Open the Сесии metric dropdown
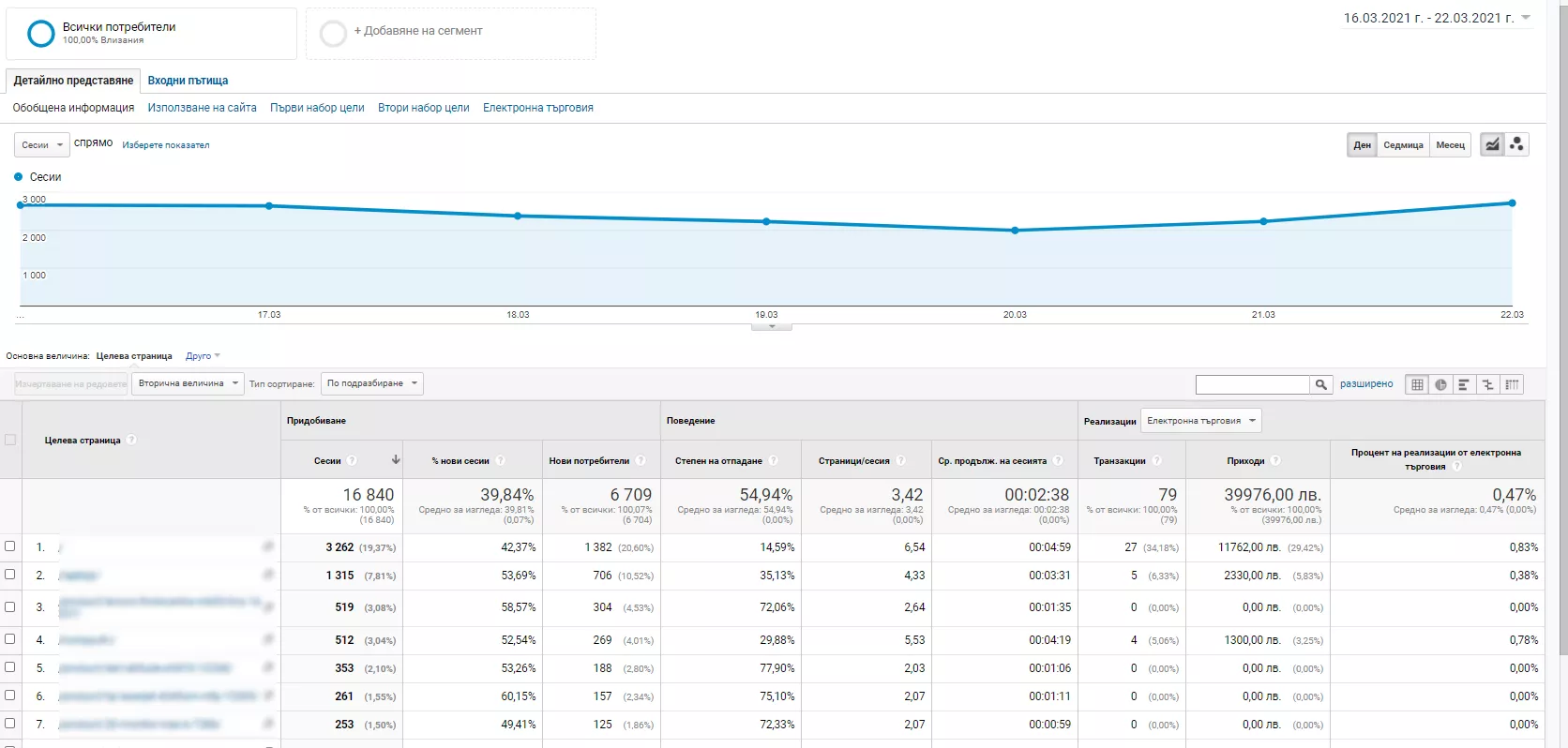Viewport: 1568px width, 748px height. (42, 144)
